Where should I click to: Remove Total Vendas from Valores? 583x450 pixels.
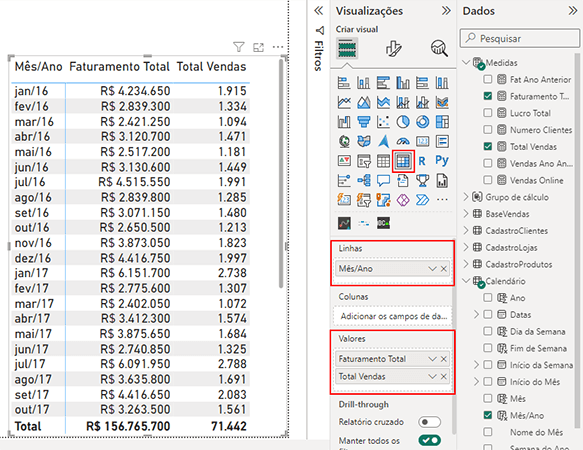444,376
